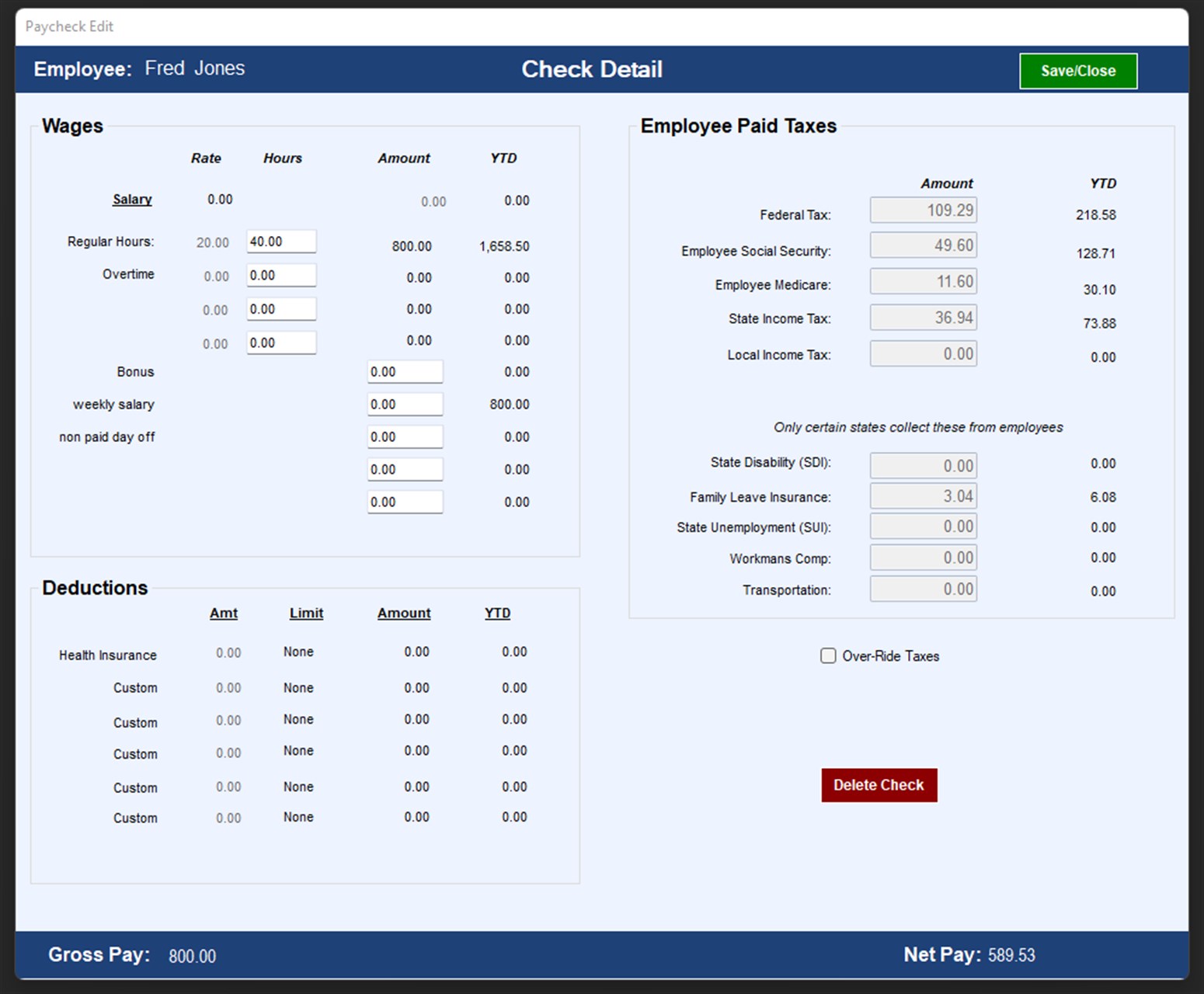Enable the Over-Ride Taxes checkbox

click(x=827, y=656)
